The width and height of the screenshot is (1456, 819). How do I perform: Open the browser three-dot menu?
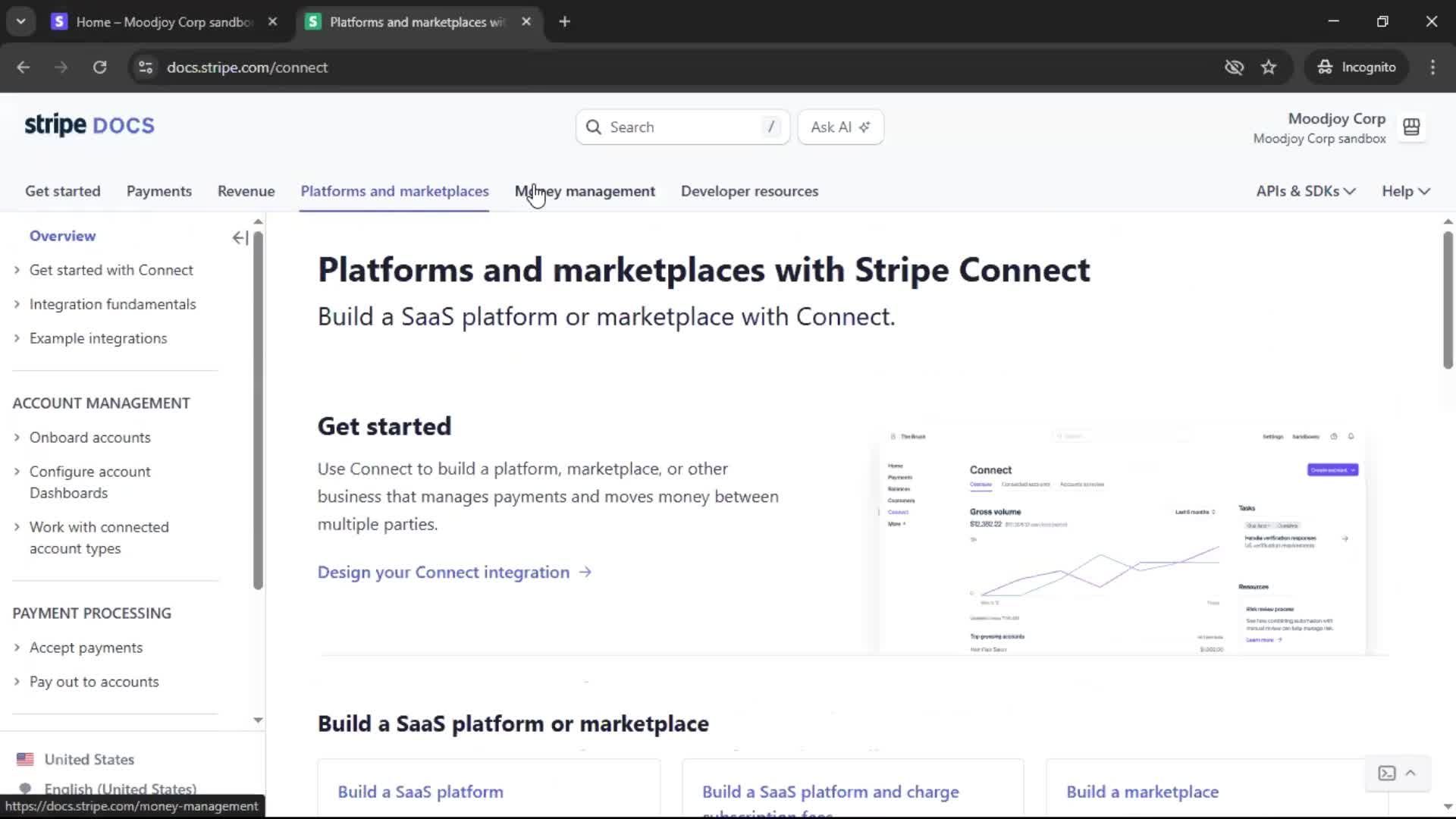pyautogui.click(x=1432, y=67)
